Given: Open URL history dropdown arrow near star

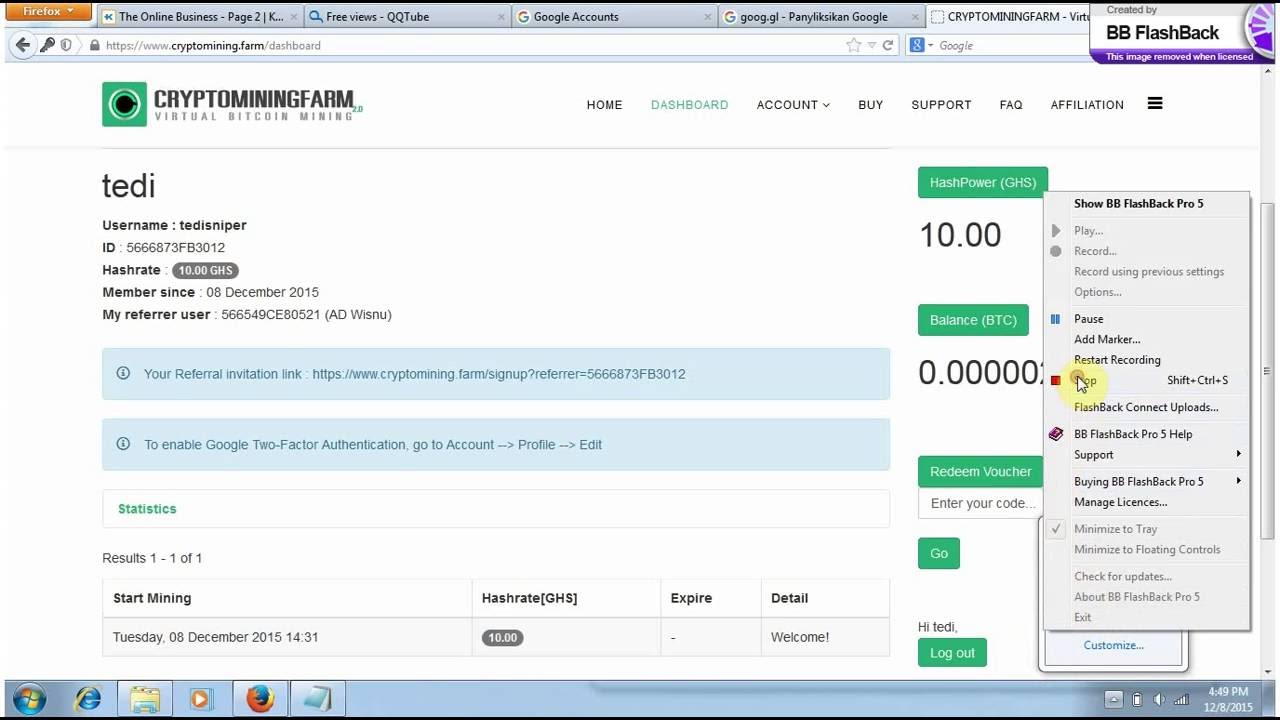Looking at the screenshot, I should pyautogui.click(x=871, y=45).
